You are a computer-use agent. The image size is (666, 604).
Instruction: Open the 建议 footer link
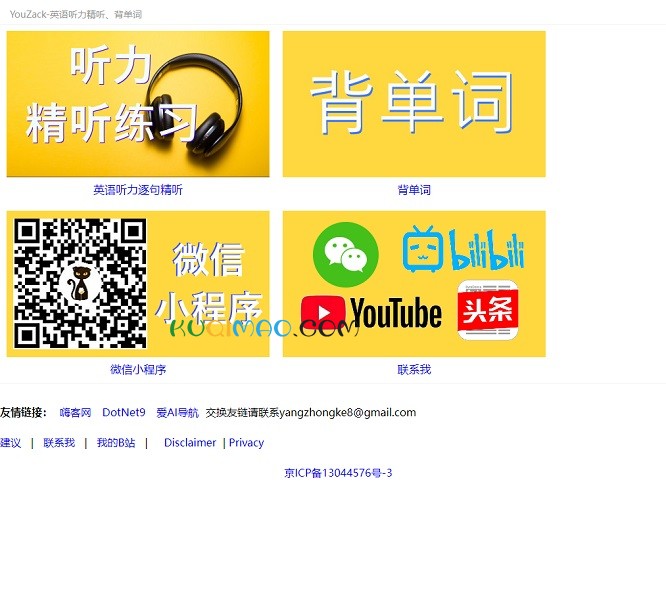11,443
